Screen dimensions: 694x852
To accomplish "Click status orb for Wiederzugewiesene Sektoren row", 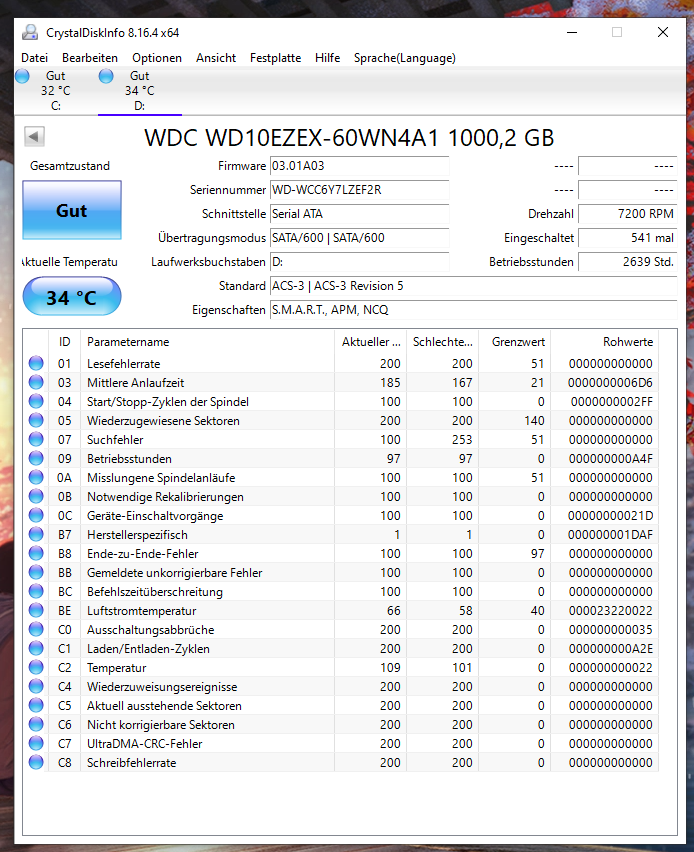I will (x=36, y=420).
